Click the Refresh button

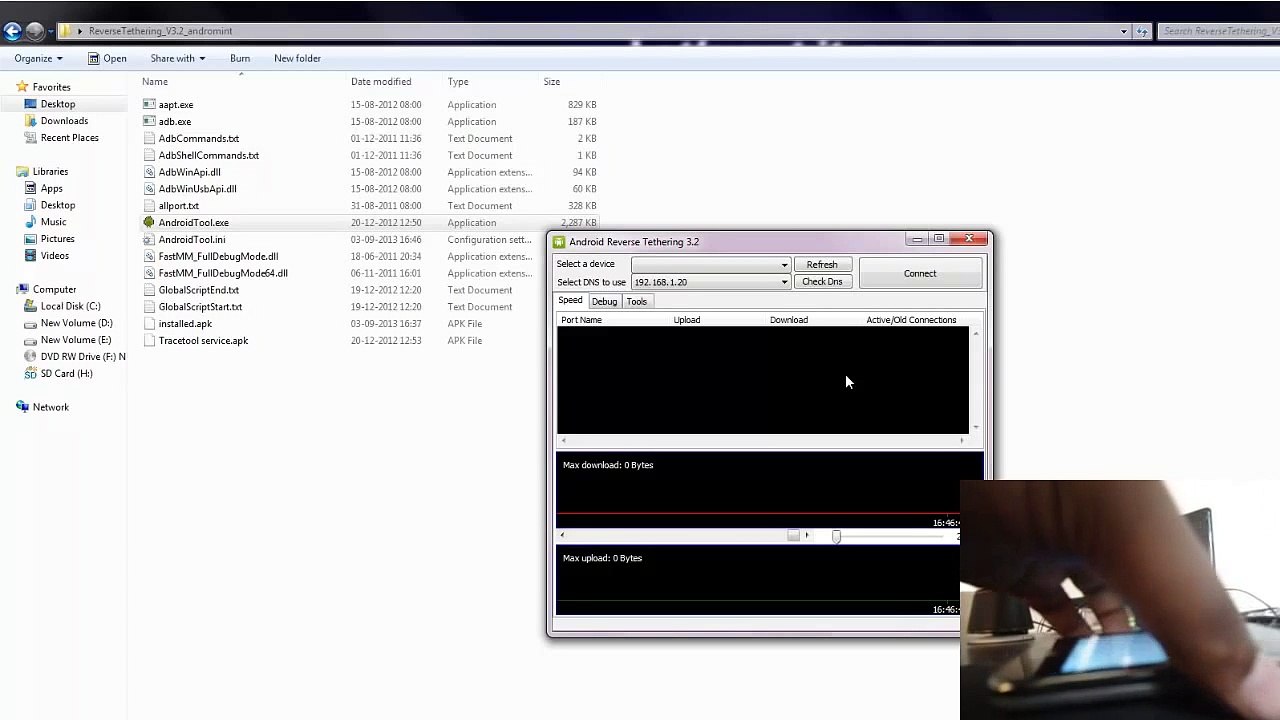tap(822, 265)
